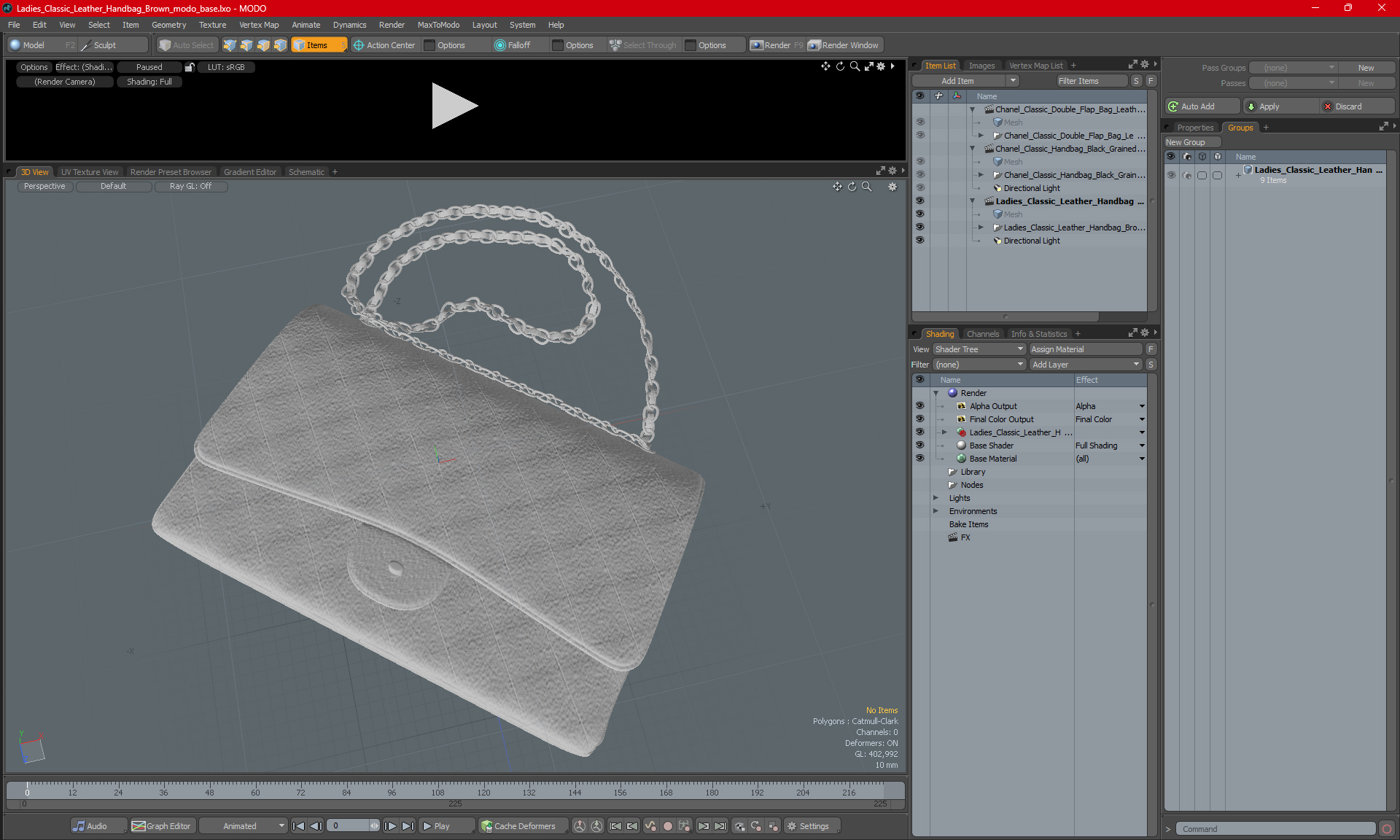1400x840 pixels.
Task: Click Auto Add in Groups panel
Action: coord(1197,106)
